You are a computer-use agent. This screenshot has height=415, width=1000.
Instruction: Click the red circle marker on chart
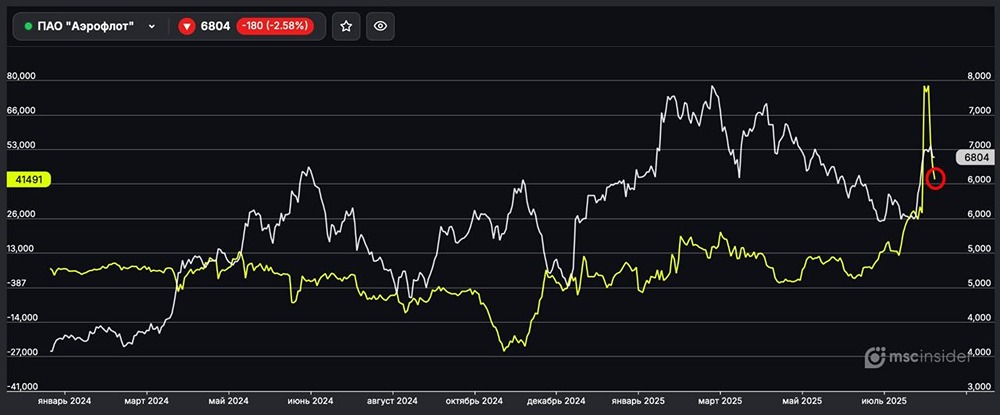(936, 178)
